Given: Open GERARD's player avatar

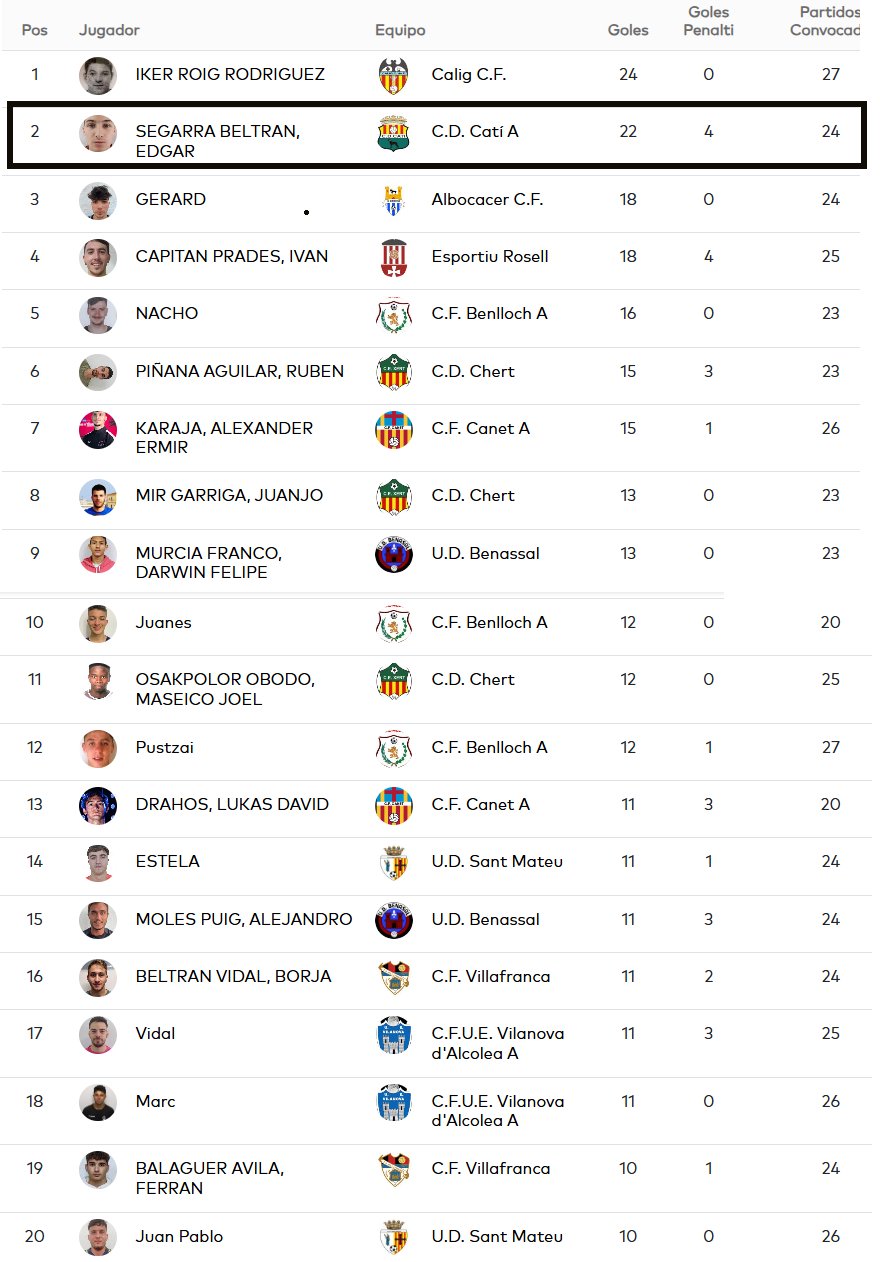Looking at the screenshot, I should click(x=98, y=200).
